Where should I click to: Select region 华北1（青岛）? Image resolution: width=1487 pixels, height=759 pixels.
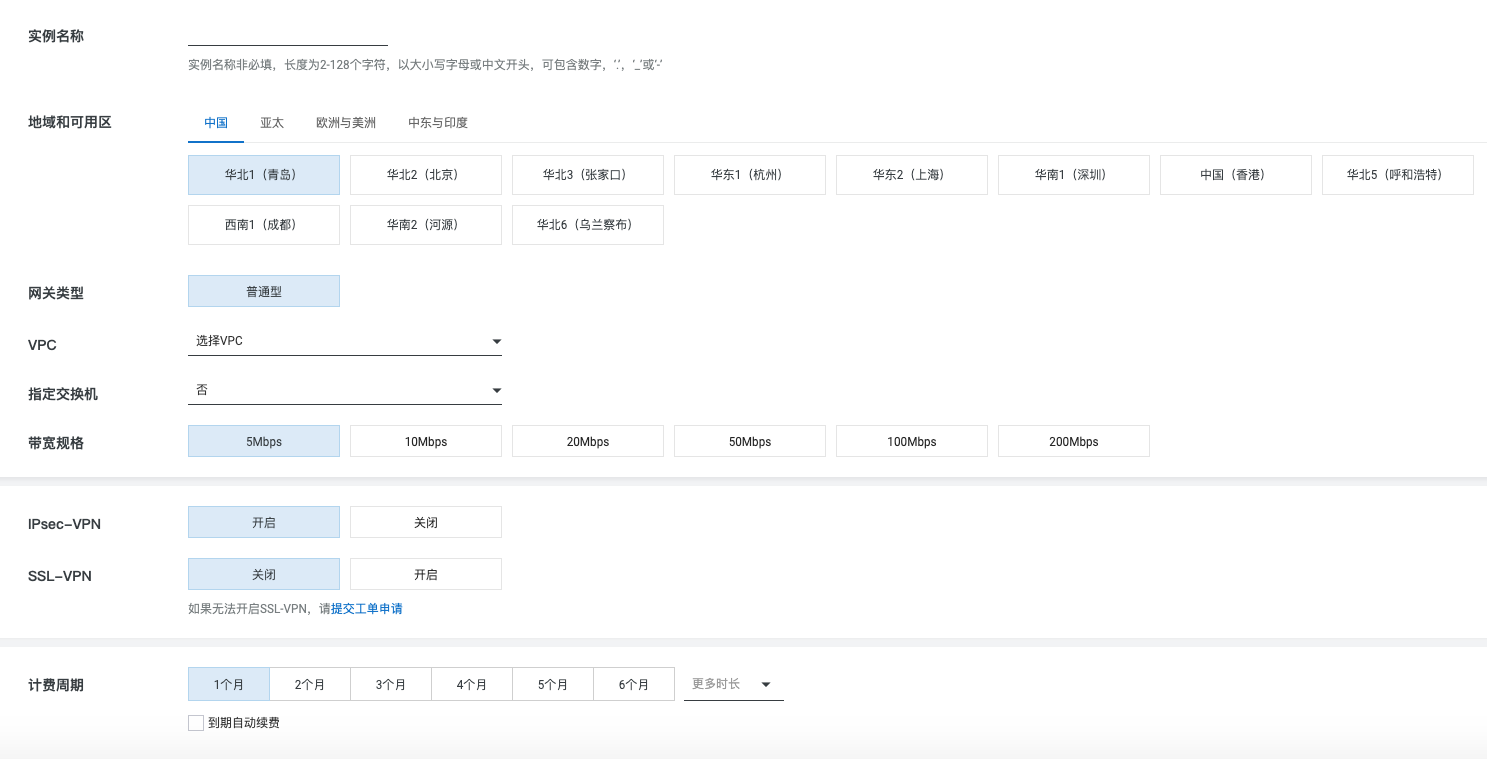[264, 175]
